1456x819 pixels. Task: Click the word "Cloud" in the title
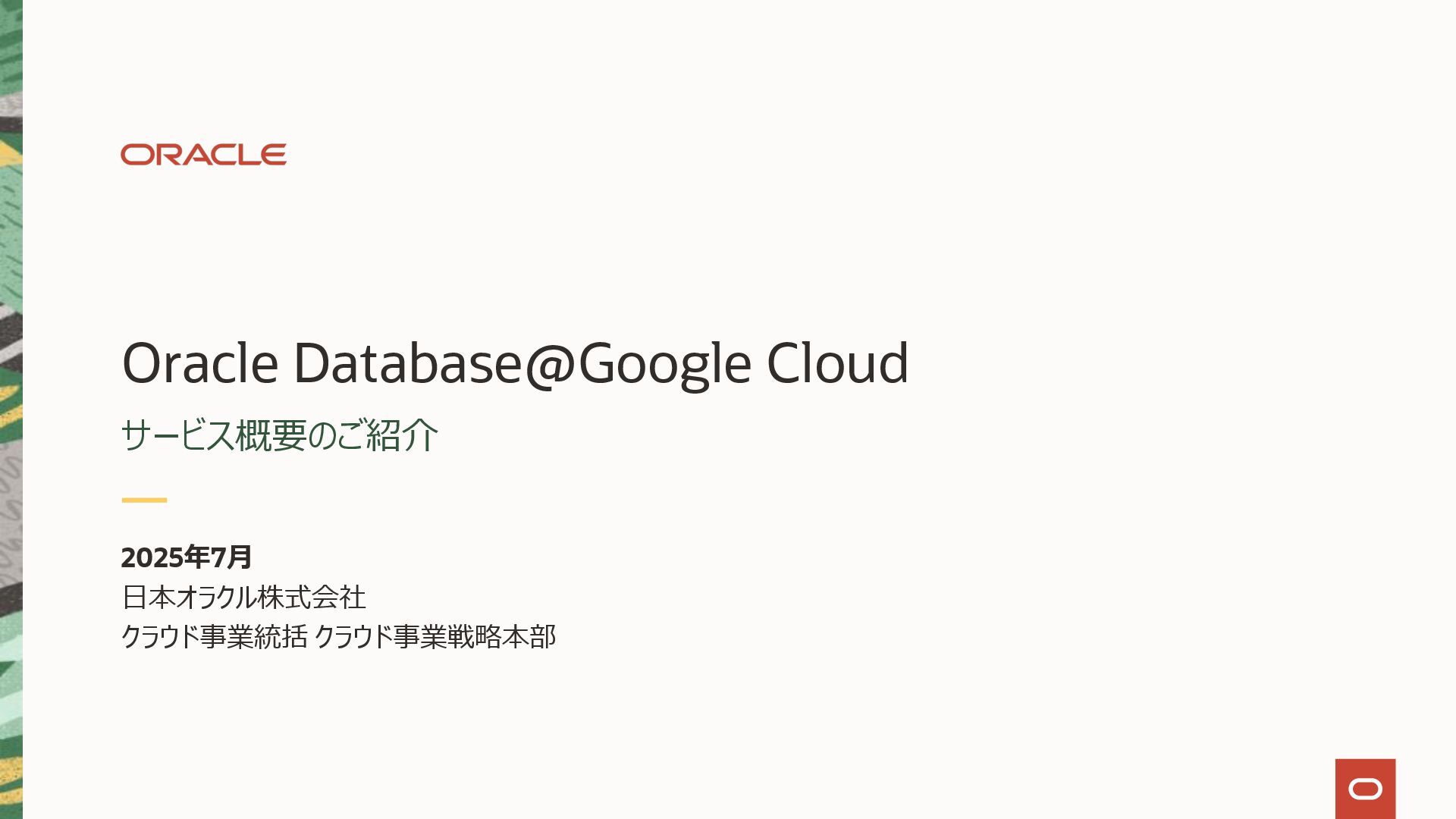pos(838,362)
